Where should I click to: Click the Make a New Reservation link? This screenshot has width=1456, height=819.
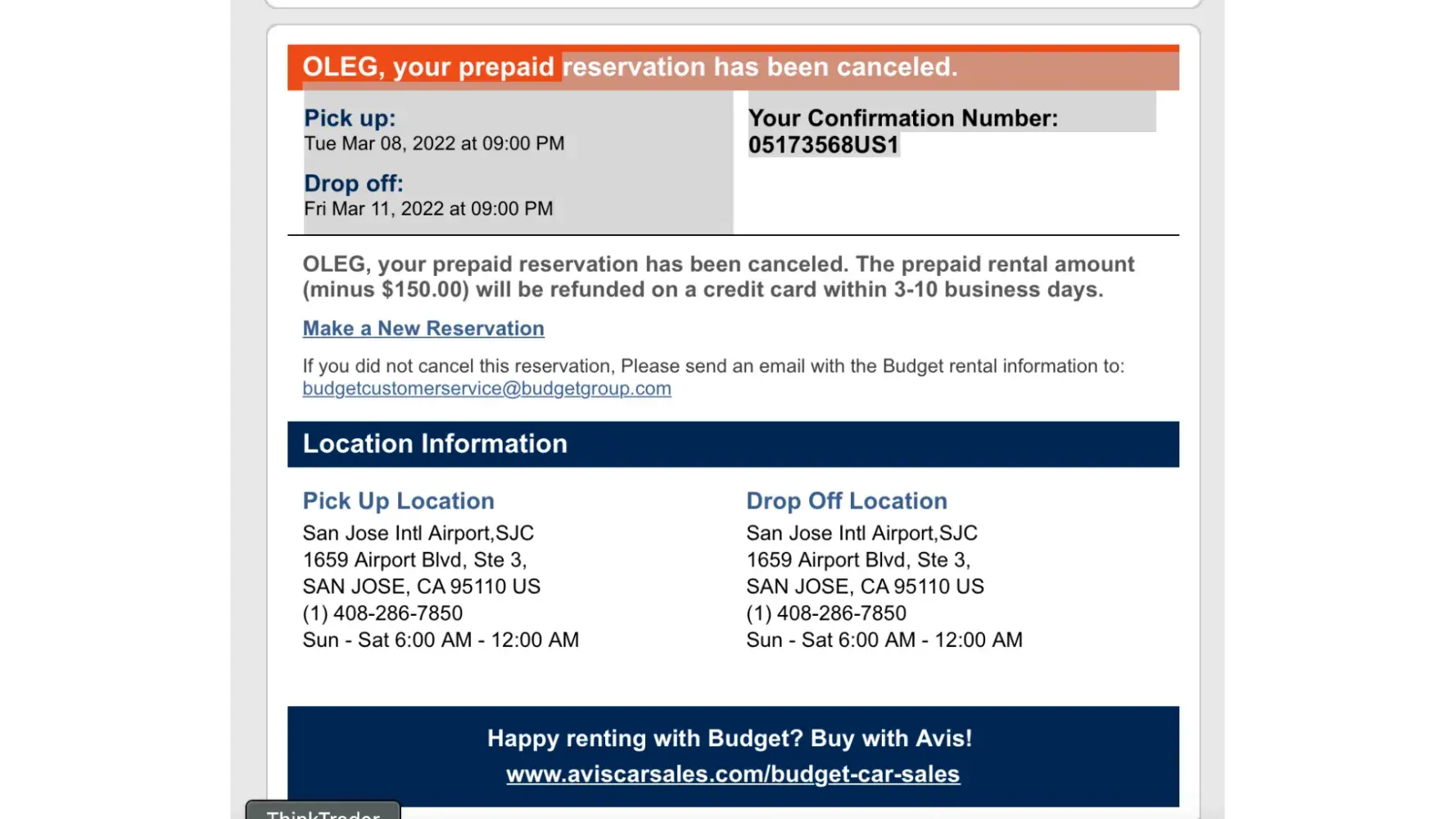(423, 328)
